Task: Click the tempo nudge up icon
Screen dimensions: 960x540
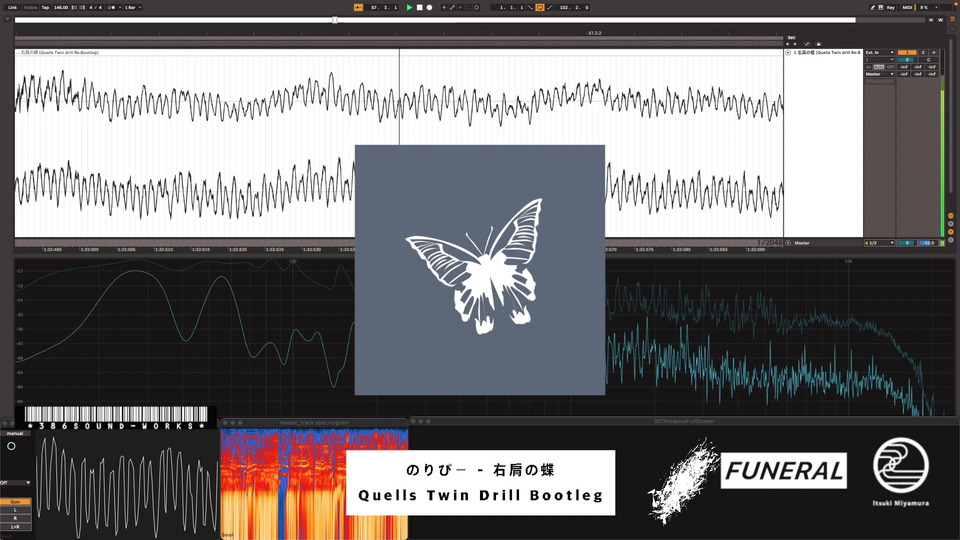Action: pos(82,7)
